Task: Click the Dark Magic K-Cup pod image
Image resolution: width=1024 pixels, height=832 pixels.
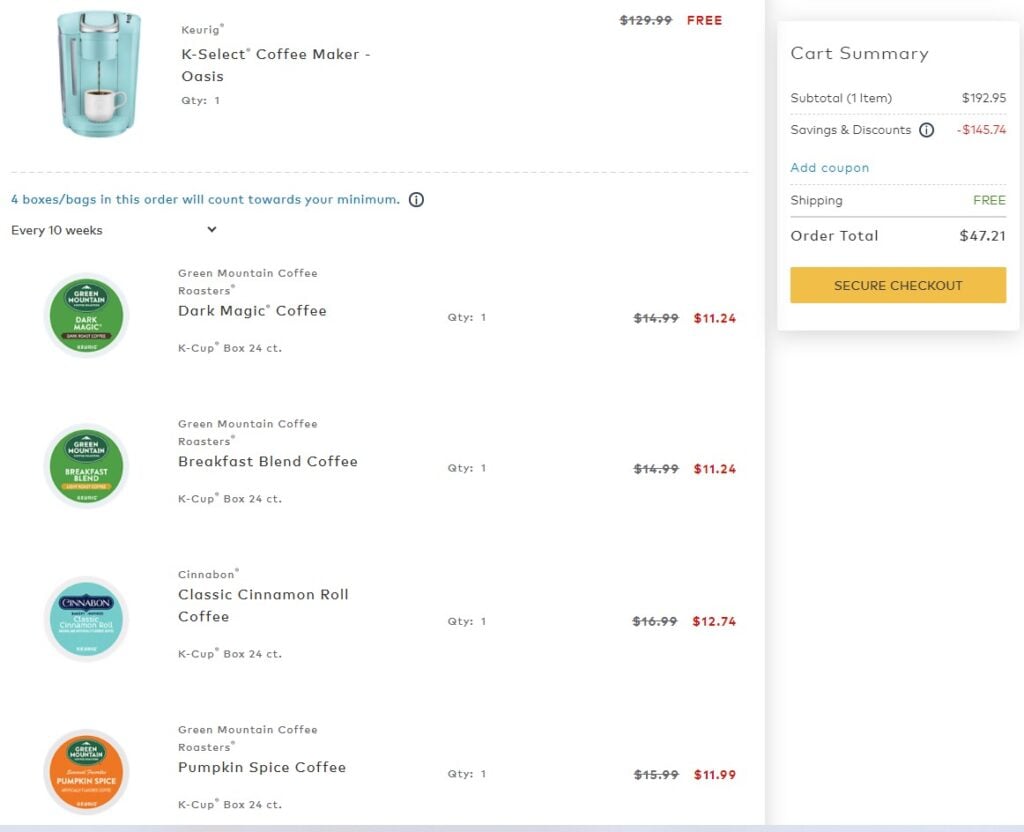Action: [x=87, y=315]
